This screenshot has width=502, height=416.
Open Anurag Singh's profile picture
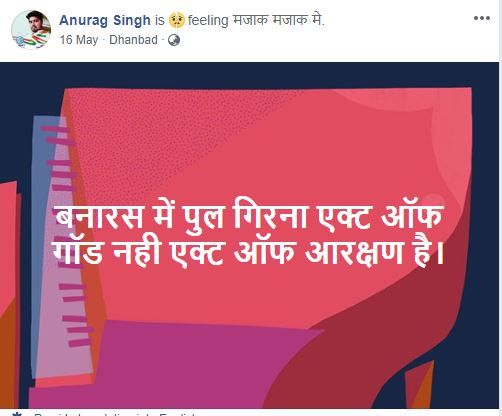(x=31, y=29)
